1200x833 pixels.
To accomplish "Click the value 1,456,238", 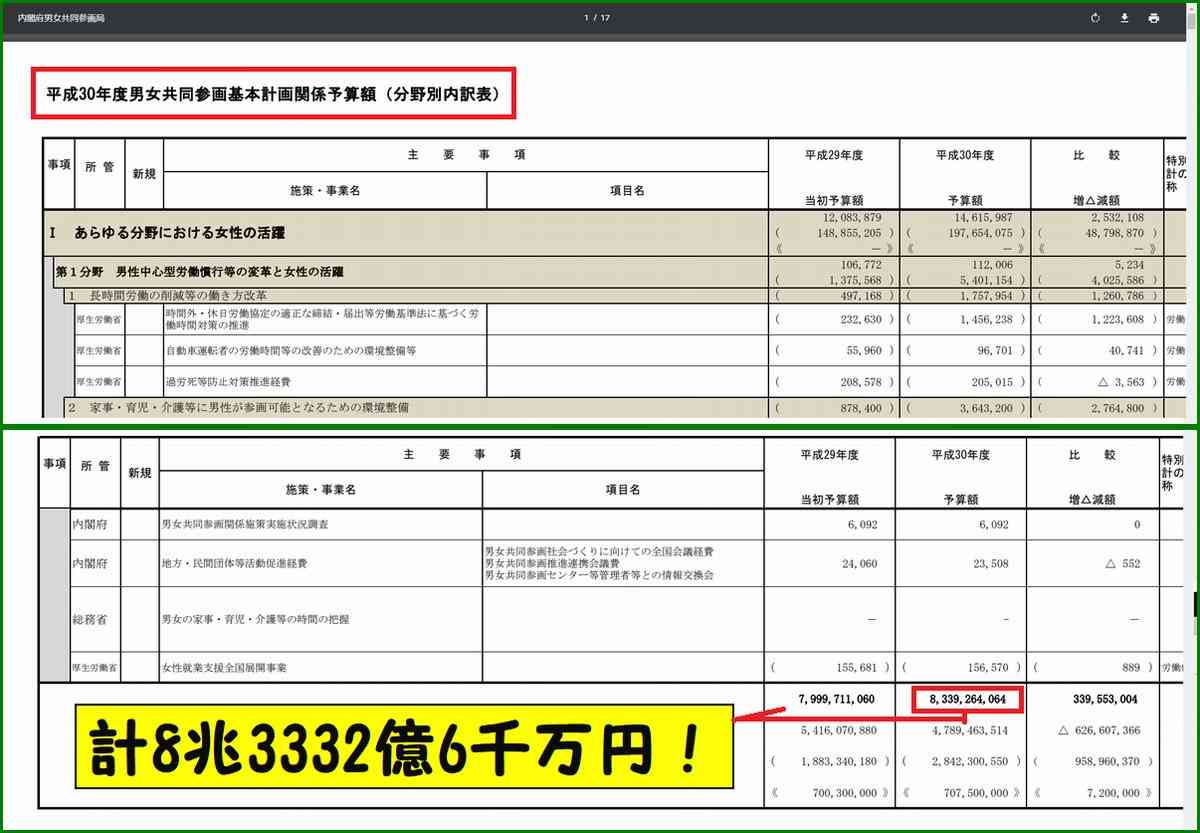I will click(x=988, y=320).
